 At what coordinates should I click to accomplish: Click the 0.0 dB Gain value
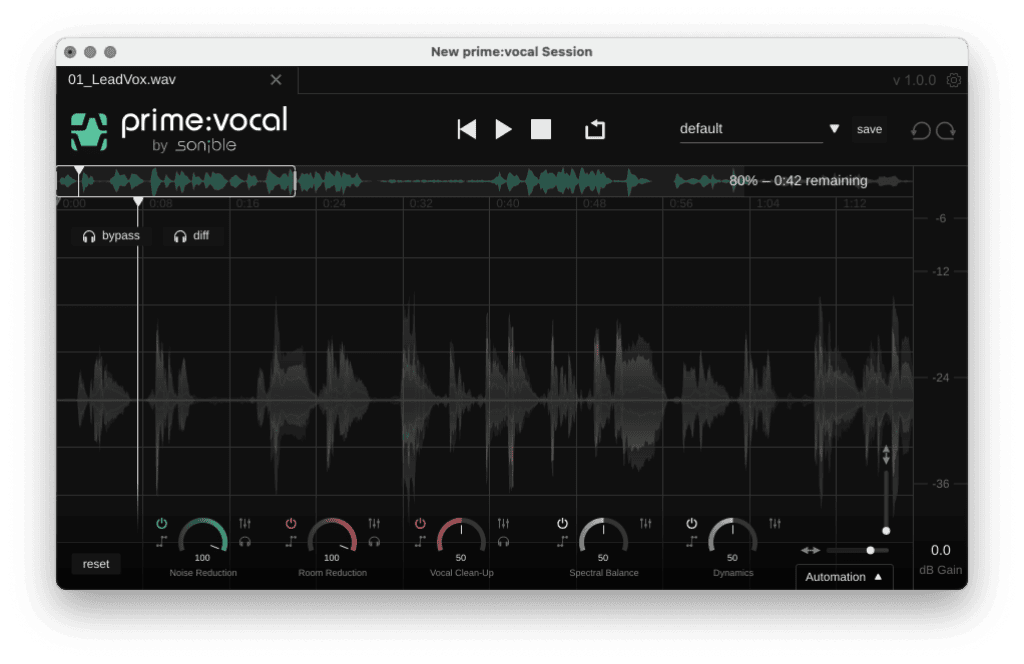[940, 550]
